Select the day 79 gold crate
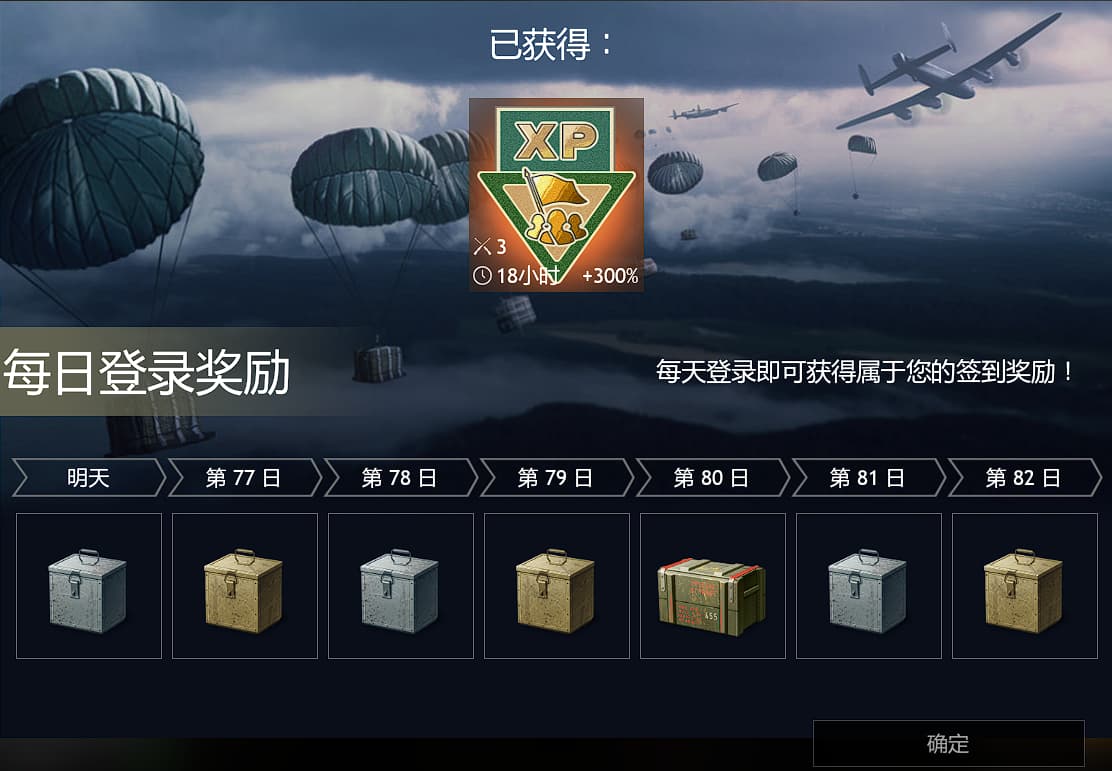 (x=557, y=586)
